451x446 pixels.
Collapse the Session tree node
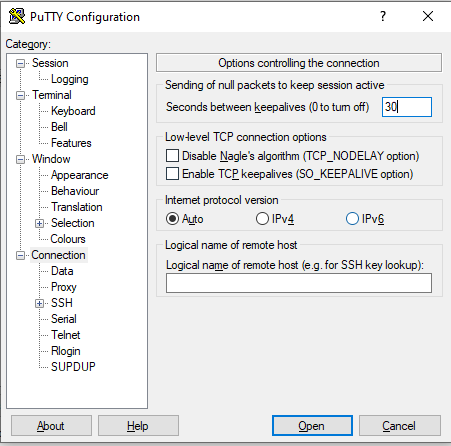(20, 63)
